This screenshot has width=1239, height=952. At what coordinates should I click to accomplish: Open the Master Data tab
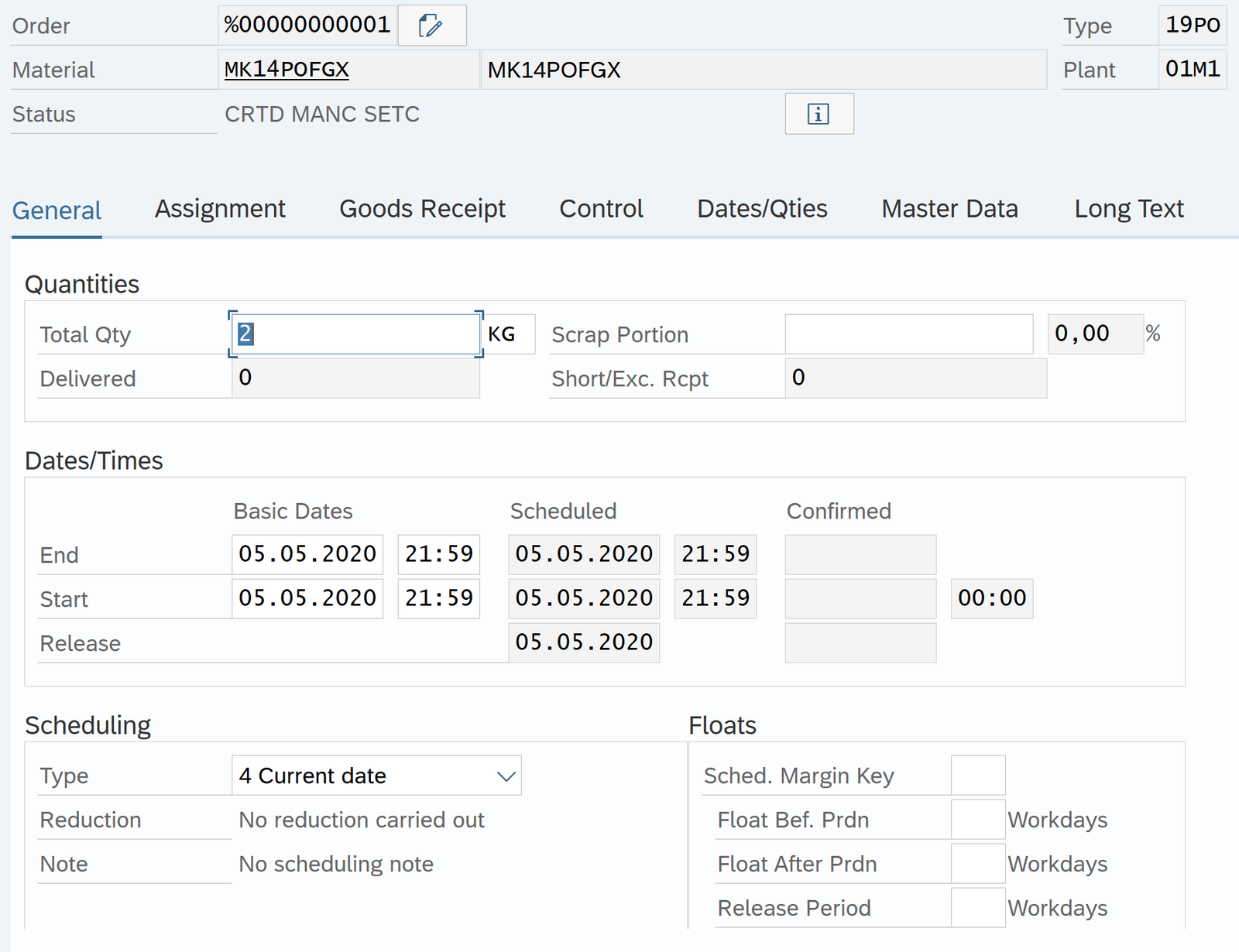click(x=949, y=209)
